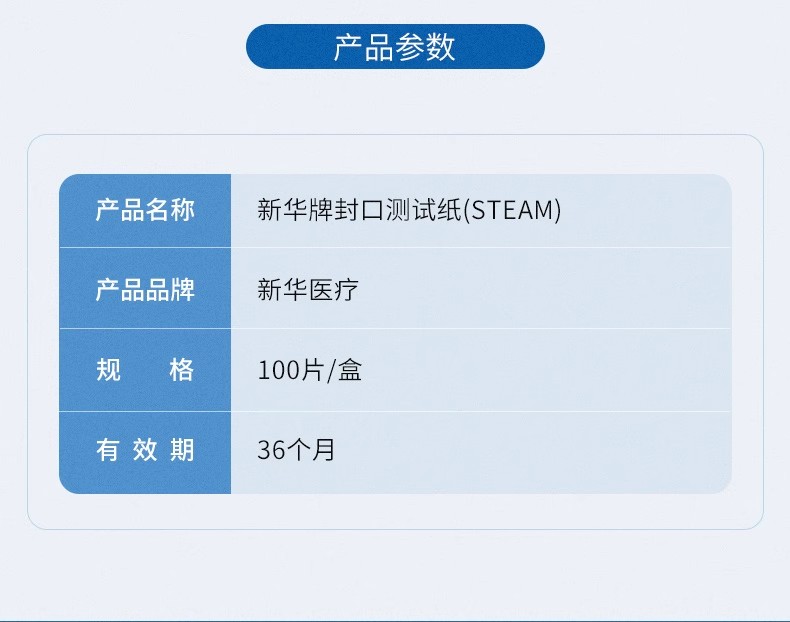Click the 效 character in the 有效期 label
Screen dimensions: 790x622
tap(145, 450)
